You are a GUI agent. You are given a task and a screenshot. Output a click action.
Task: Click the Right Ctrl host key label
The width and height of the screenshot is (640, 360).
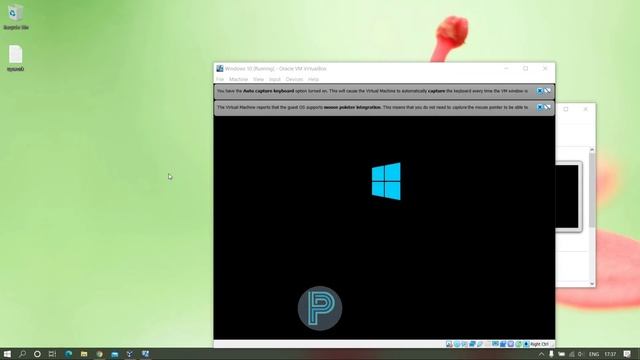tap(540, 344)
